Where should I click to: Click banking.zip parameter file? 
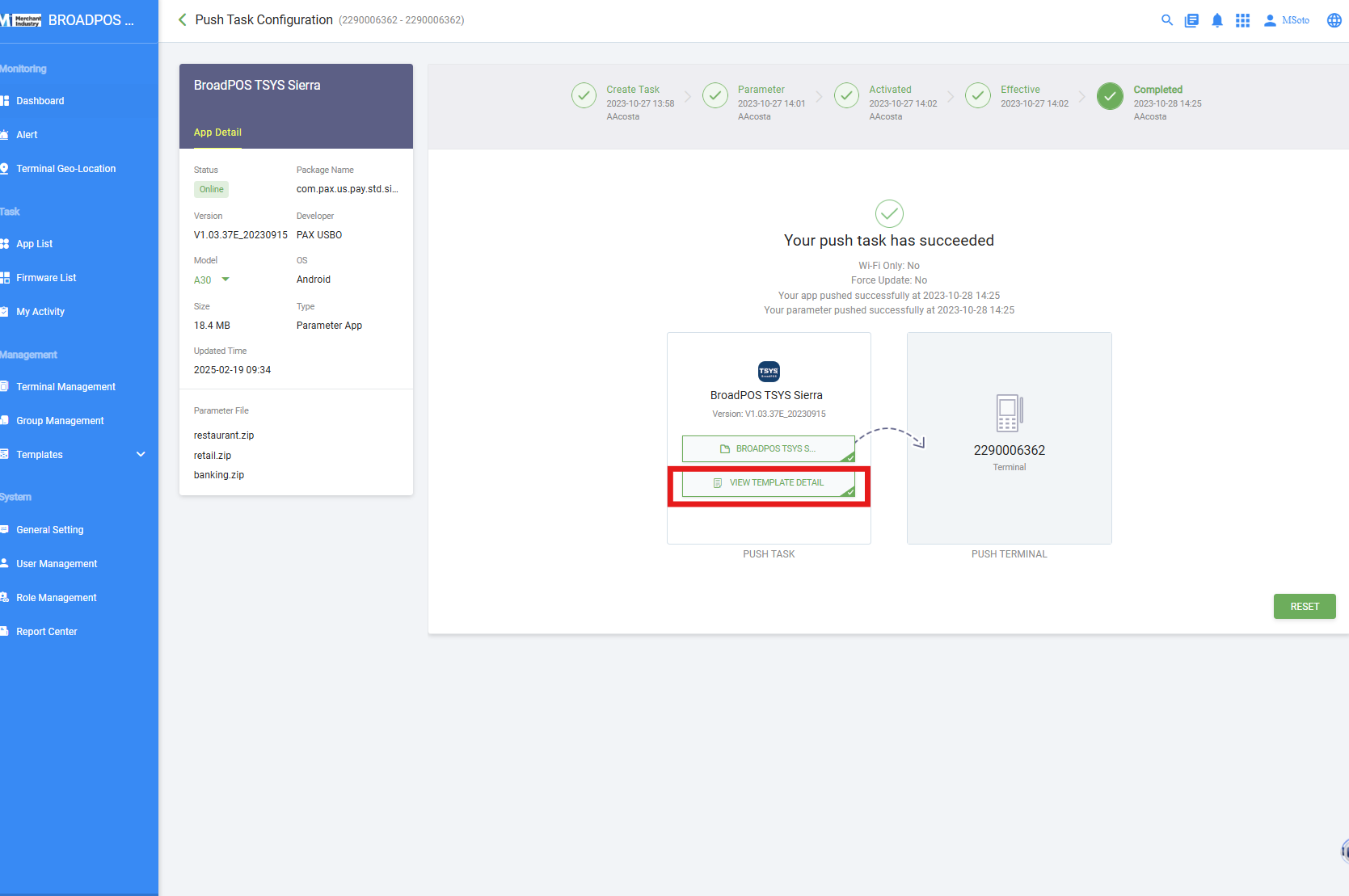tap(219, 475)
